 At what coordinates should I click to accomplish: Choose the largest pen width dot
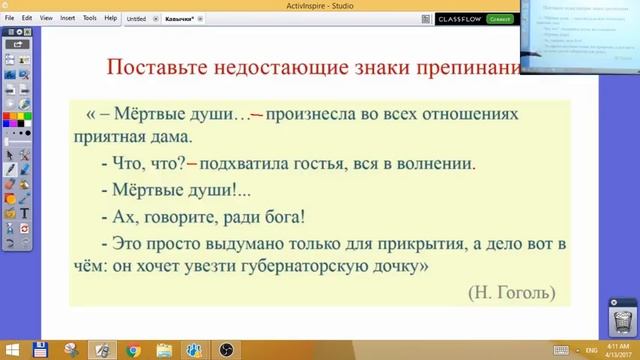click(28, 133)
